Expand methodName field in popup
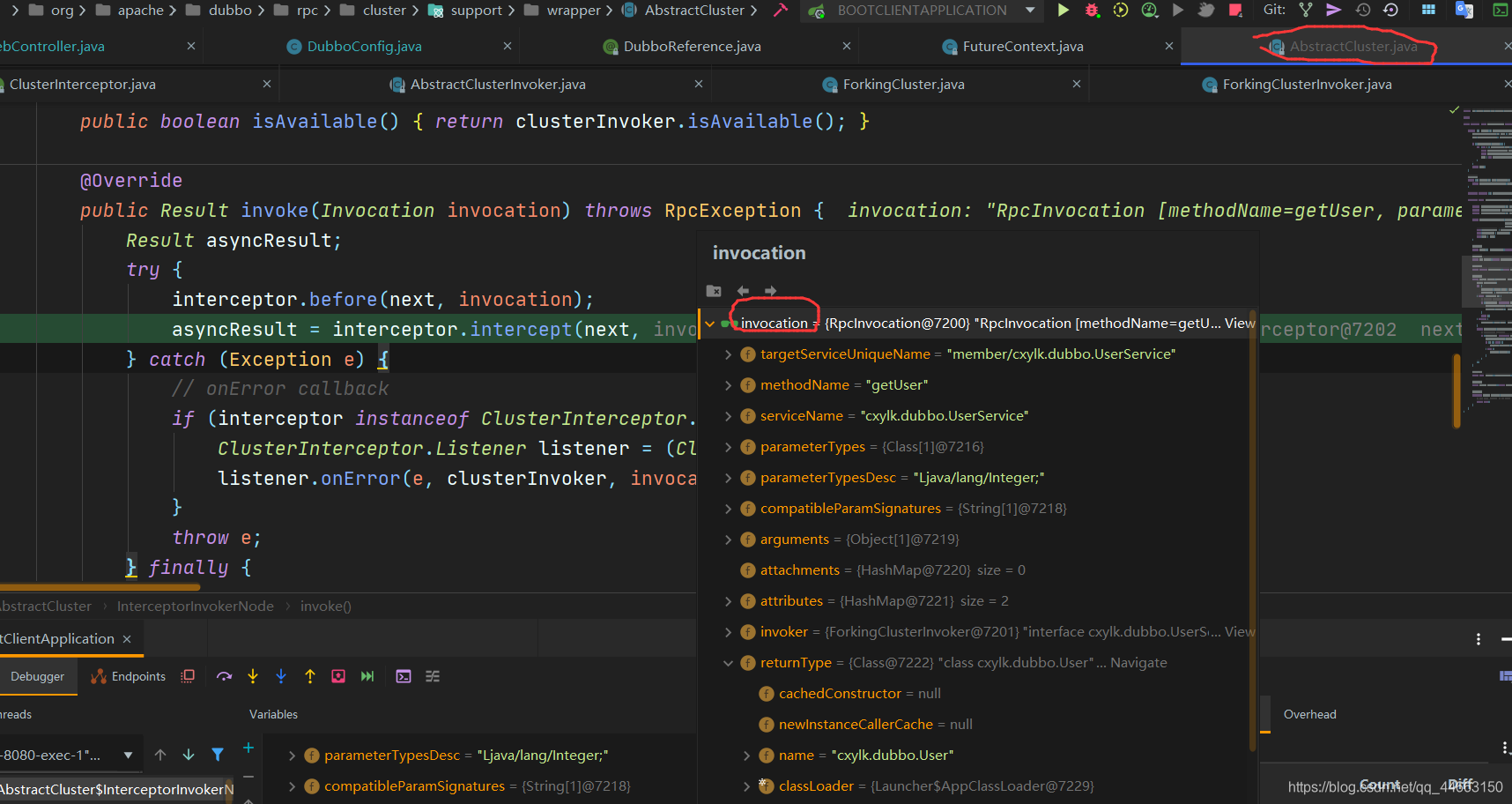Image resolution: width=1512 pixels, height=804 pixels. point(728,385)
